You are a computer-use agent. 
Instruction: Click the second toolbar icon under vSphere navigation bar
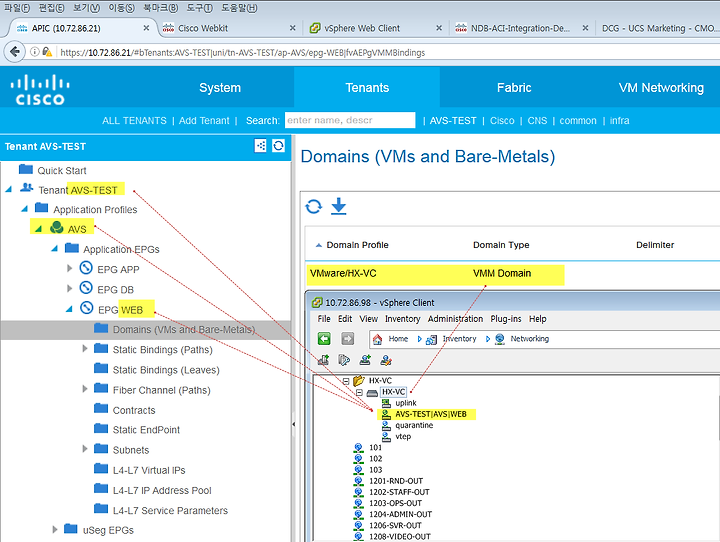pos(344,360)
